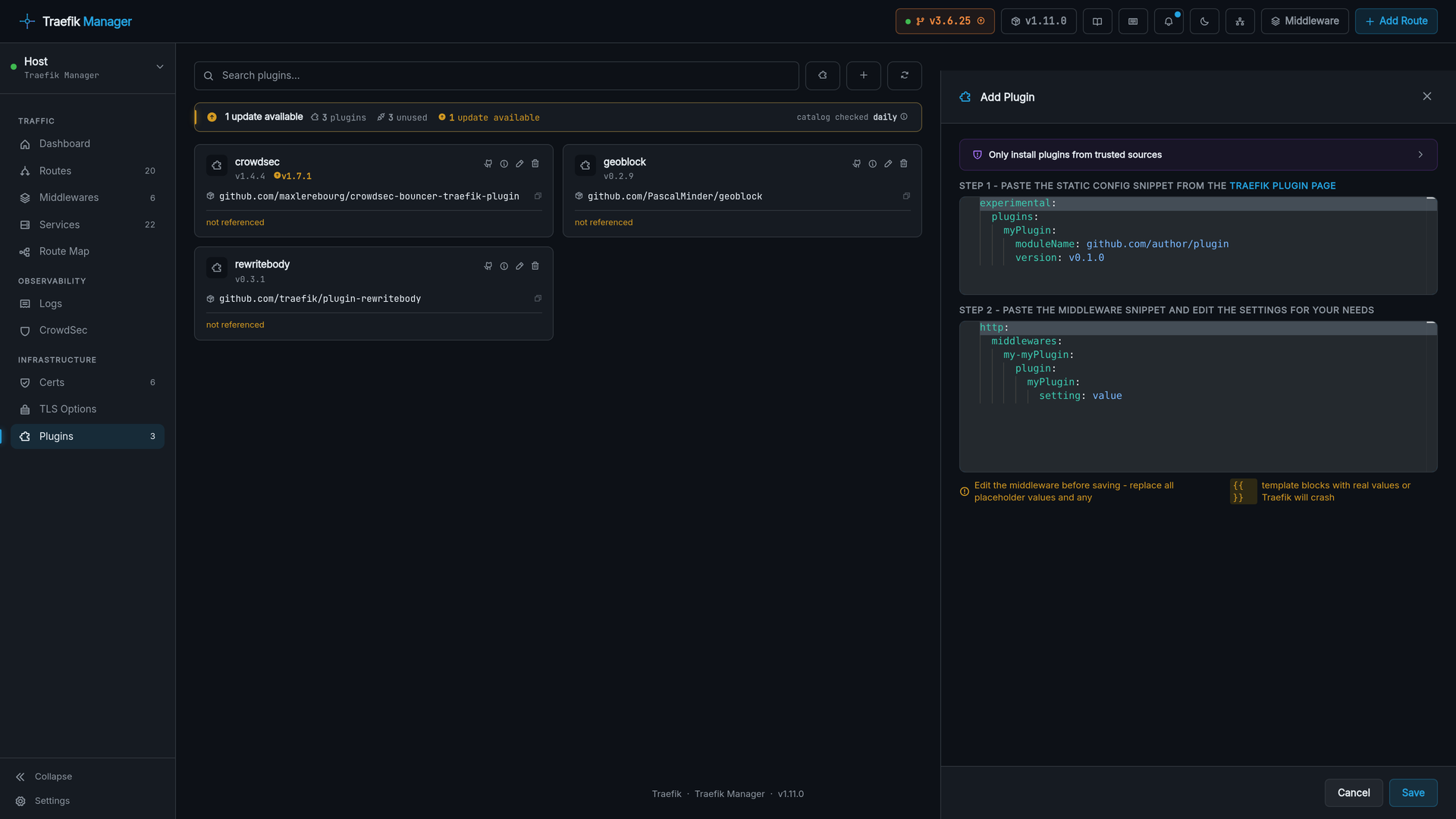Copy the rewritebody module path
The height and width of the screenshot is (819, 1456).
(538, 299)
